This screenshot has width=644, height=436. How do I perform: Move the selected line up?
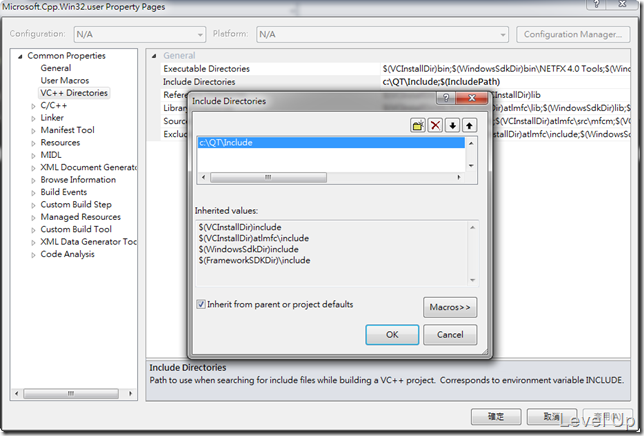[469, 125]
